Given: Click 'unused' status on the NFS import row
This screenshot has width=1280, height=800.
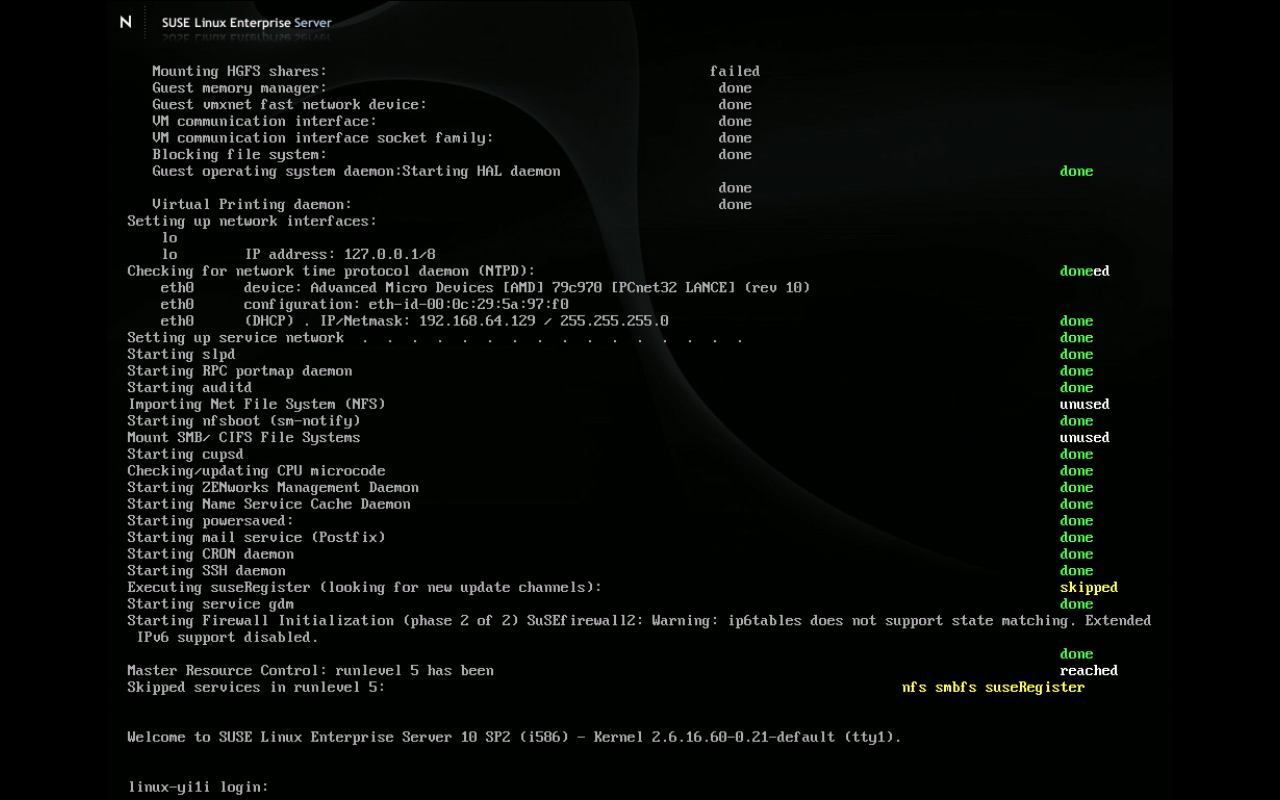Looking at the screenshot, I should [x=1085, y=404].
